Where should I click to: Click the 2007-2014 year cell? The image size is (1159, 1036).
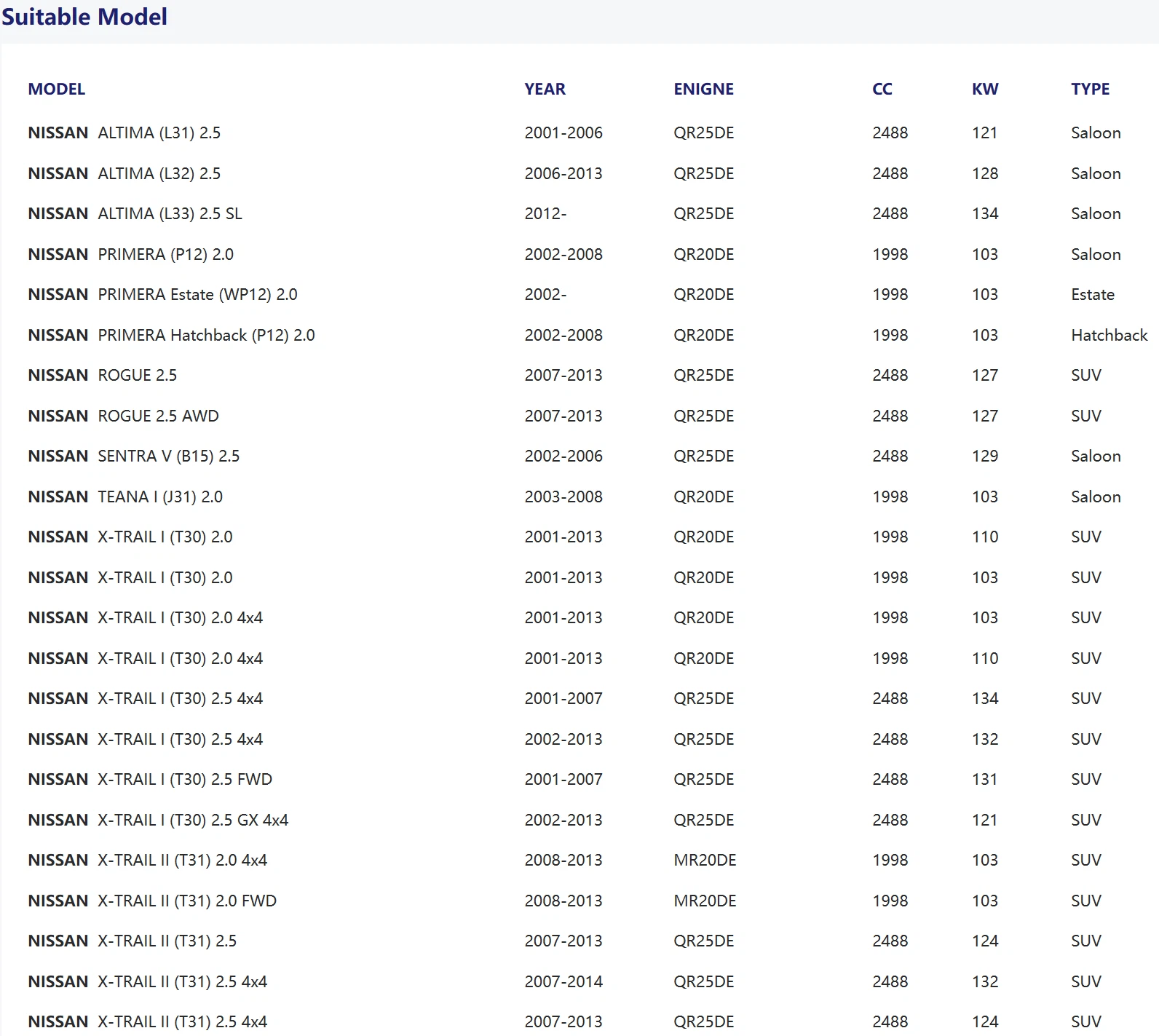point(563,981)
